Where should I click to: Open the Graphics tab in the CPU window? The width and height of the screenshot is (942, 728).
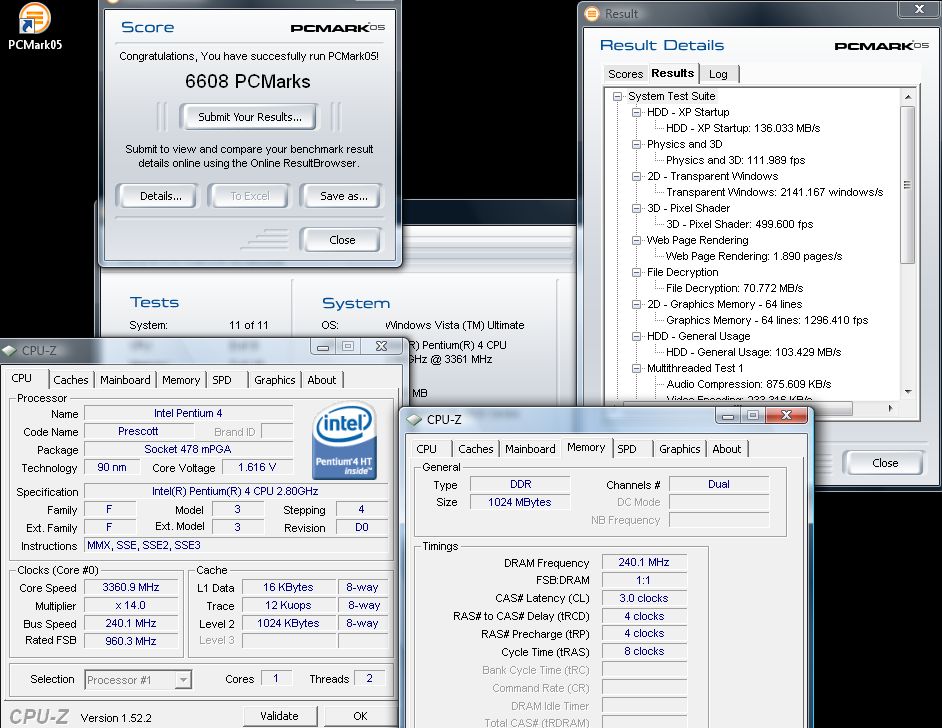pyautogui.click(x=275, y=380)
